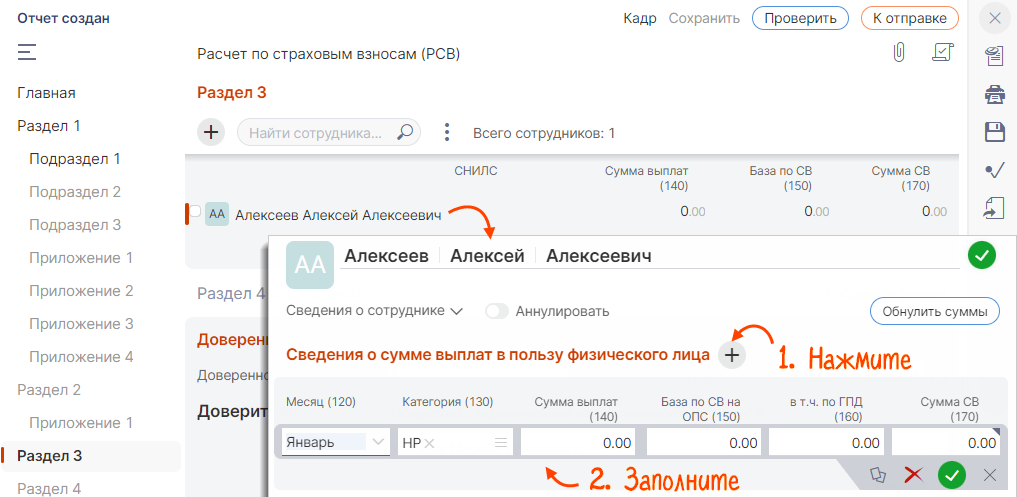
Task: Select Подраздел 1 in navigation
Action: click(75, 159)
